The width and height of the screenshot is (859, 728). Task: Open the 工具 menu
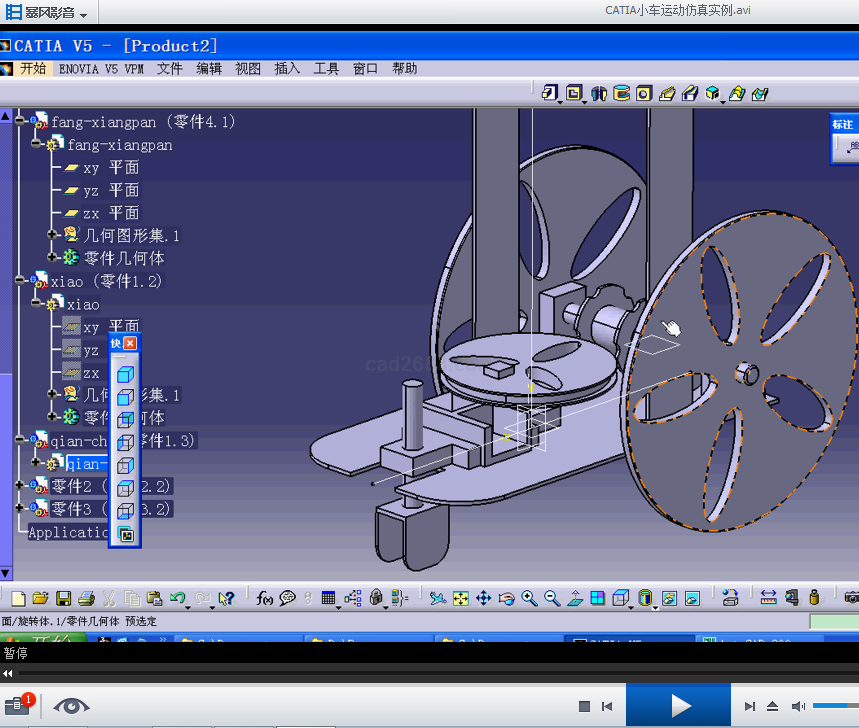coord(326,69)
